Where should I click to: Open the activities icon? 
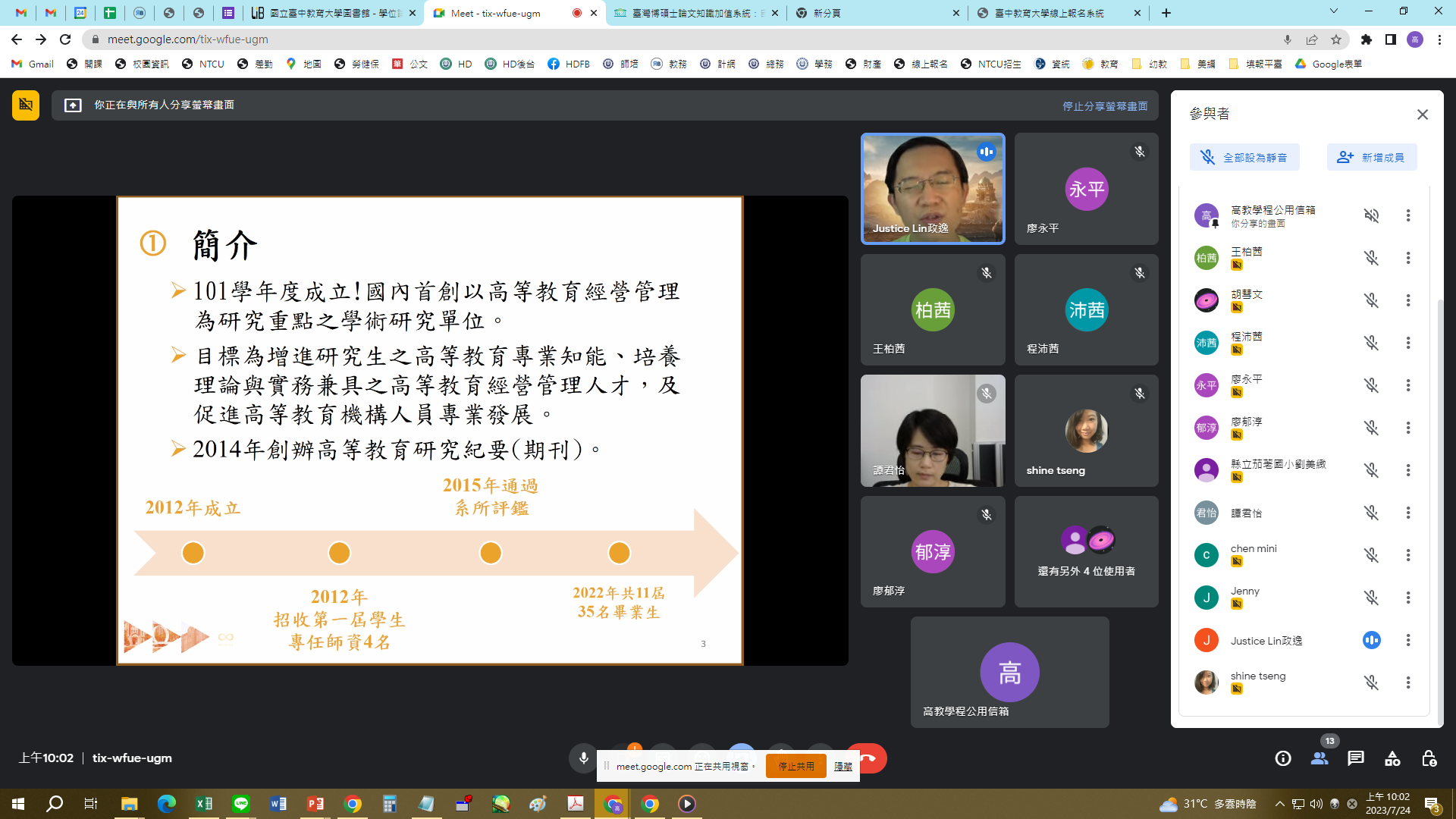(x=1392, y=758)
